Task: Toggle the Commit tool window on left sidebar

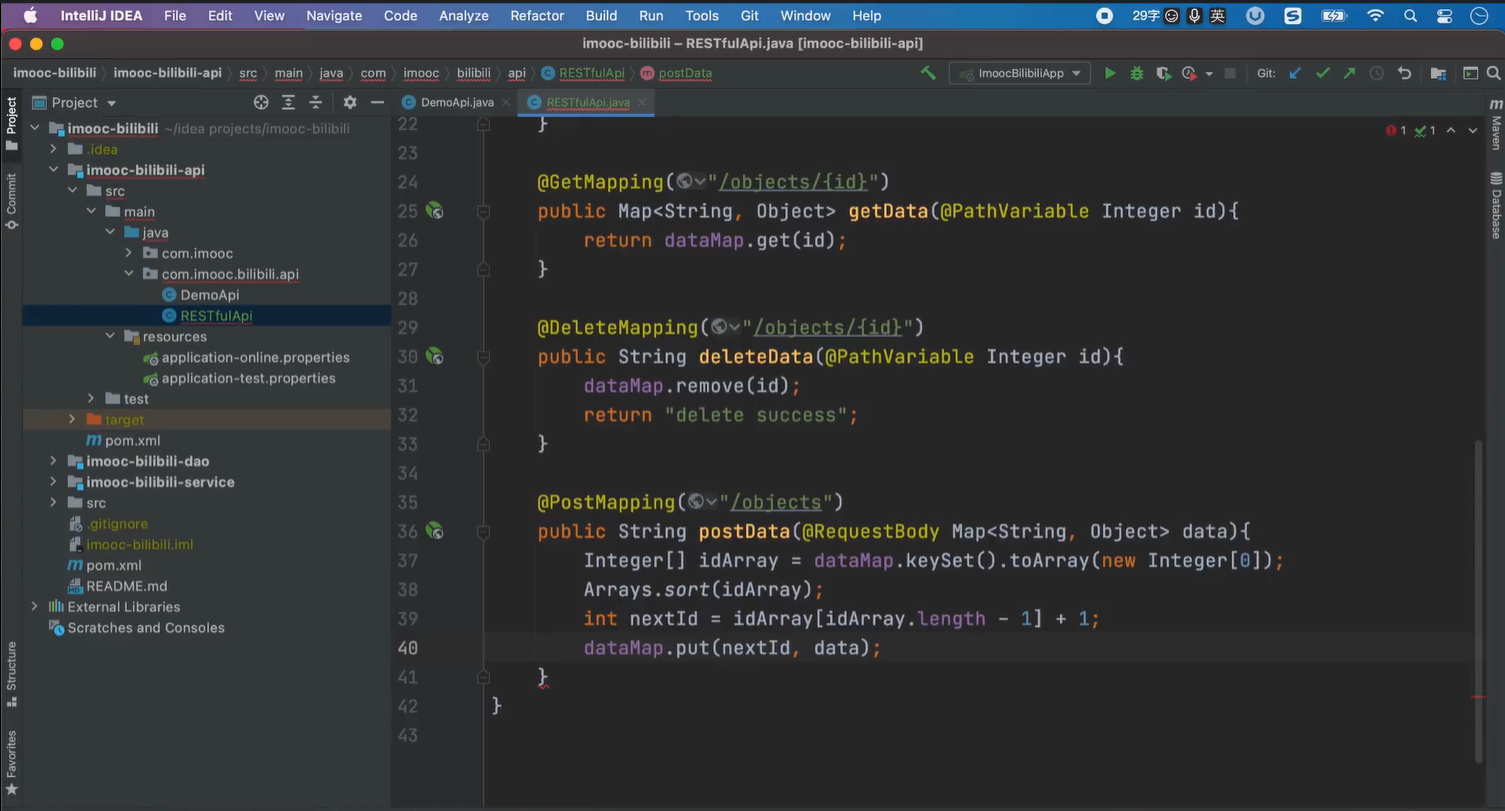Action: (x=11, y=199)
